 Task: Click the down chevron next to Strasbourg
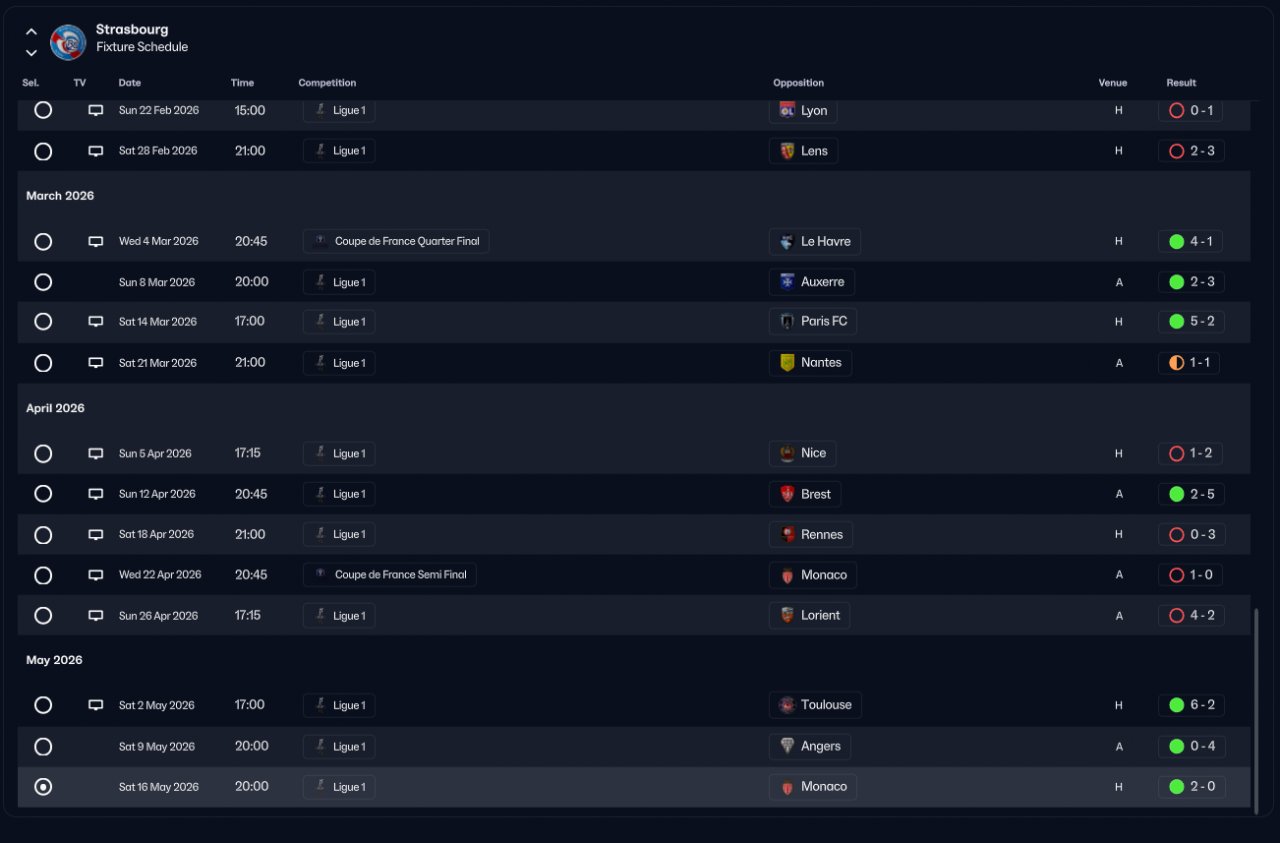tap(31, 52)
